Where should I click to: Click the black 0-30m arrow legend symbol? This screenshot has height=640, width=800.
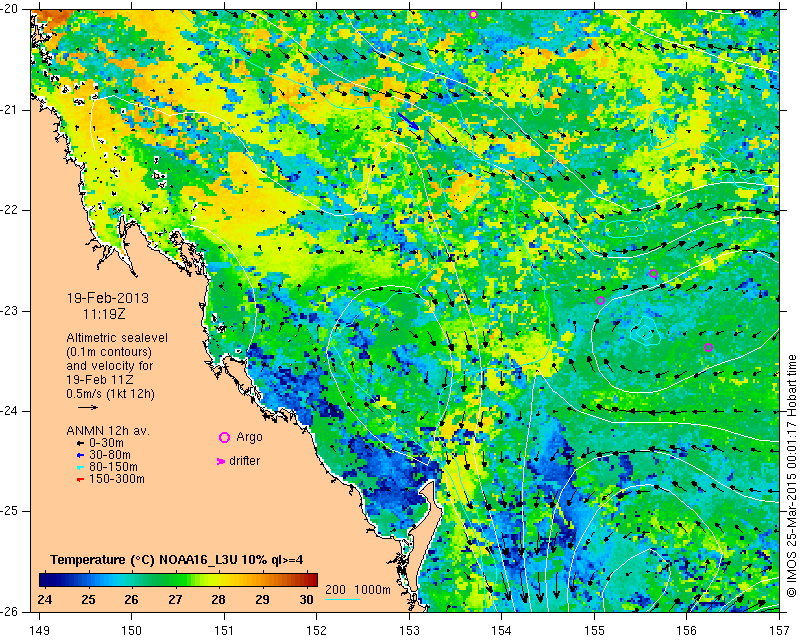80,444
